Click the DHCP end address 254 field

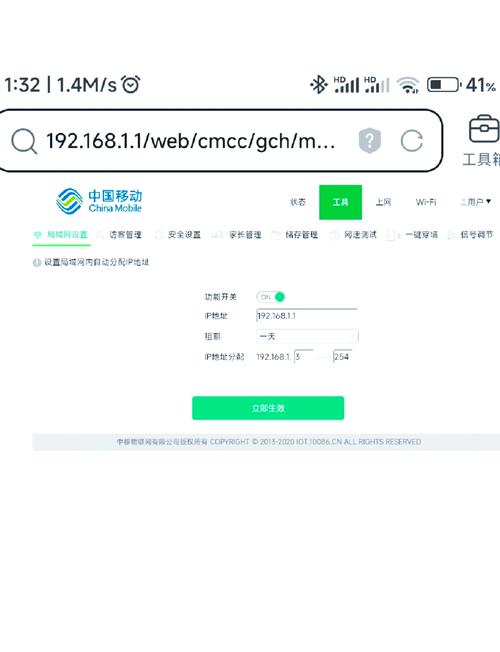pyautogui.click(x=342, y=356)
